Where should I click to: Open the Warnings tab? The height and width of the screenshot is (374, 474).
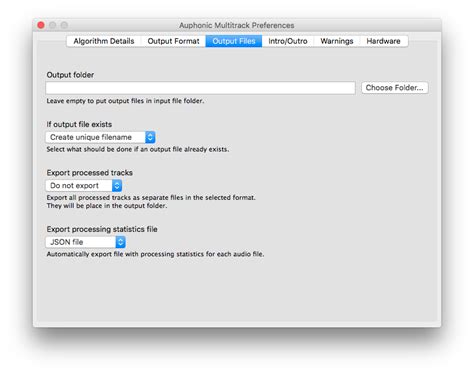click(337, 41)
